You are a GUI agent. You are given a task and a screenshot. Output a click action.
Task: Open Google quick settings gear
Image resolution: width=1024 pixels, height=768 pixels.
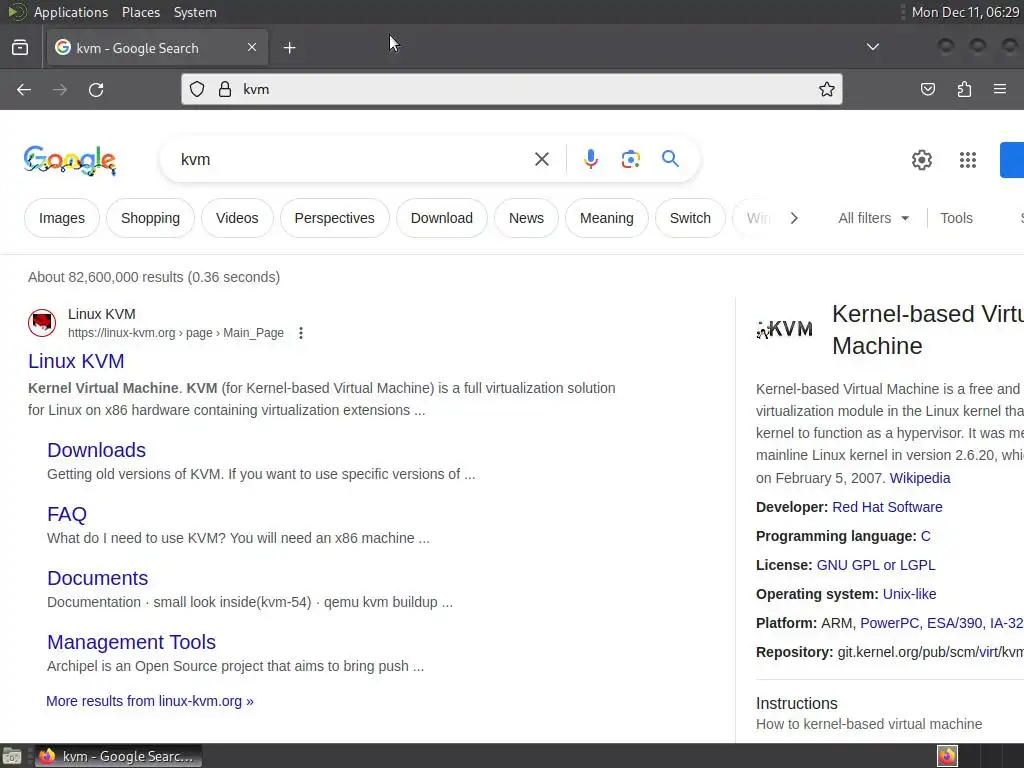[x=921, y=160]
